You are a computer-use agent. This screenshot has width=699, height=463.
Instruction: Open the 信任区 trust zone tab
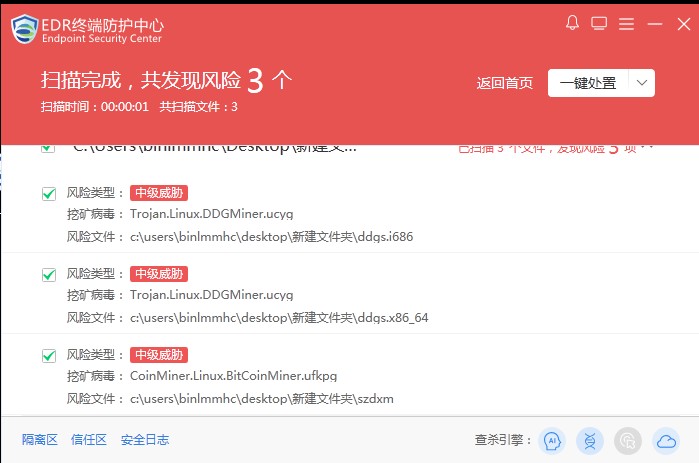pyautogui.click(x=89, y=440)
